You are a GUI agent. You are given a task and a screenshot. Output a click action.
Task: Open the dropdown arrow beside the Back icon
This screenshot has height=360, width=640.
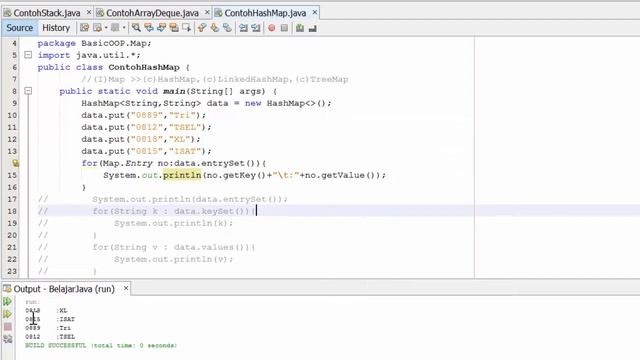(x=106, y=28)
